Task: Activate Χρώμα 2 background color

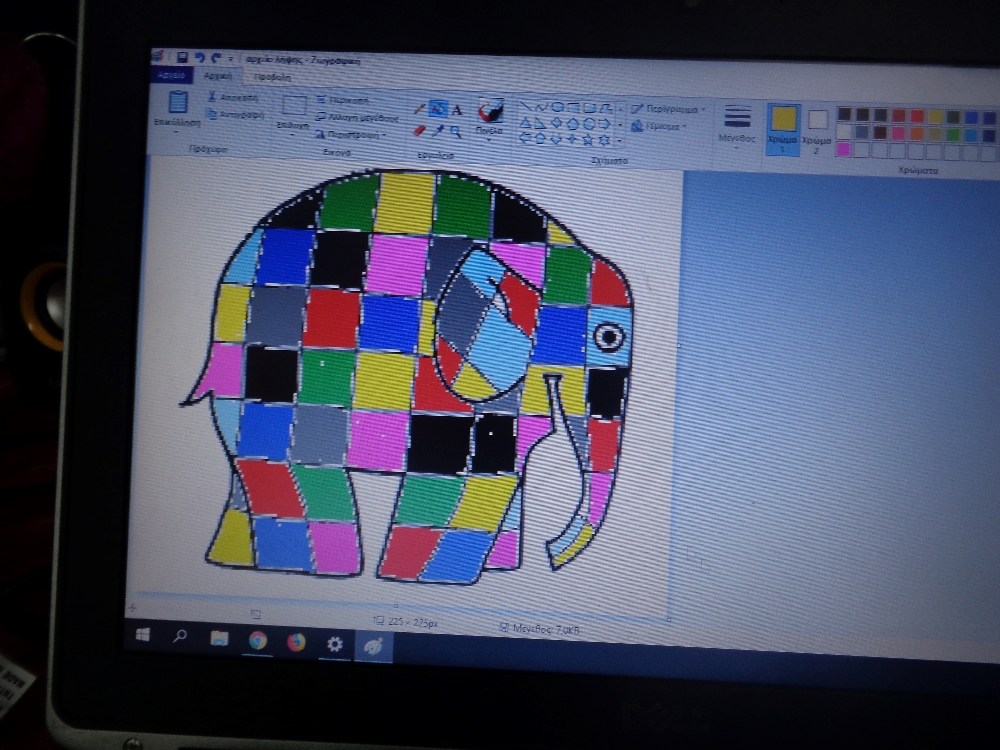Action: pos(817,131)
